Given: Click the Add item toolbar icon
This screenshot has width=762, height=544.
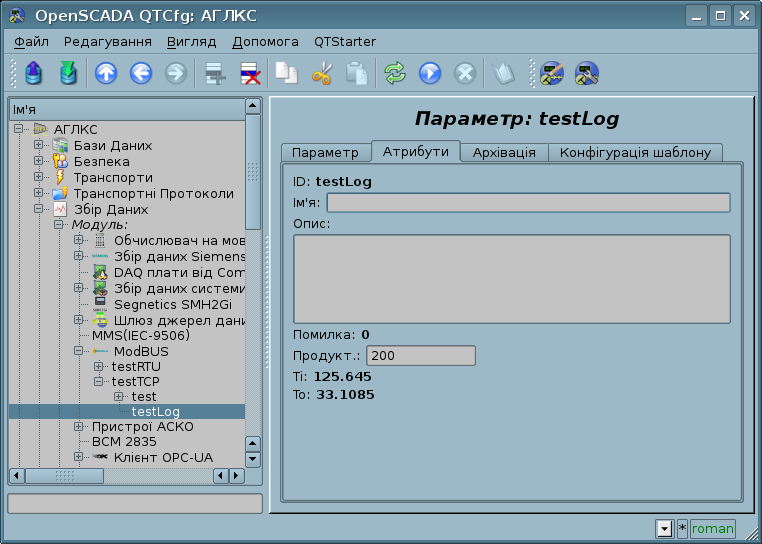Looking at the screenshot, I should (x=213, y=73).
